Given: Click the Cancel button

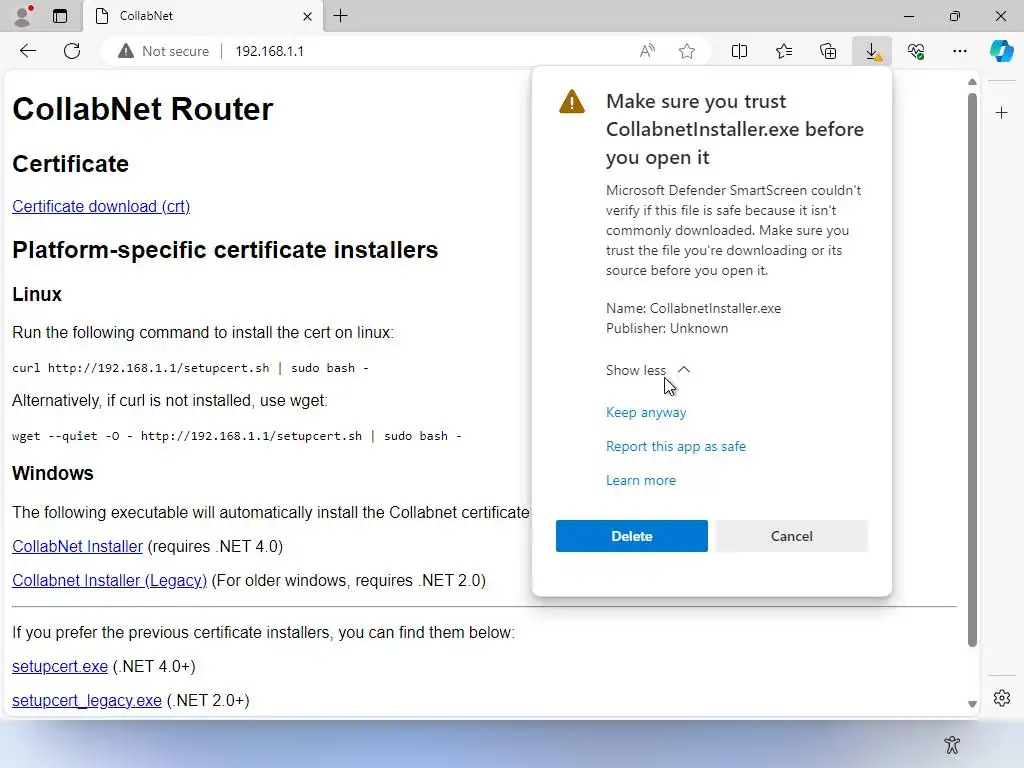Looking at the screenshot, I should (792, 536).
